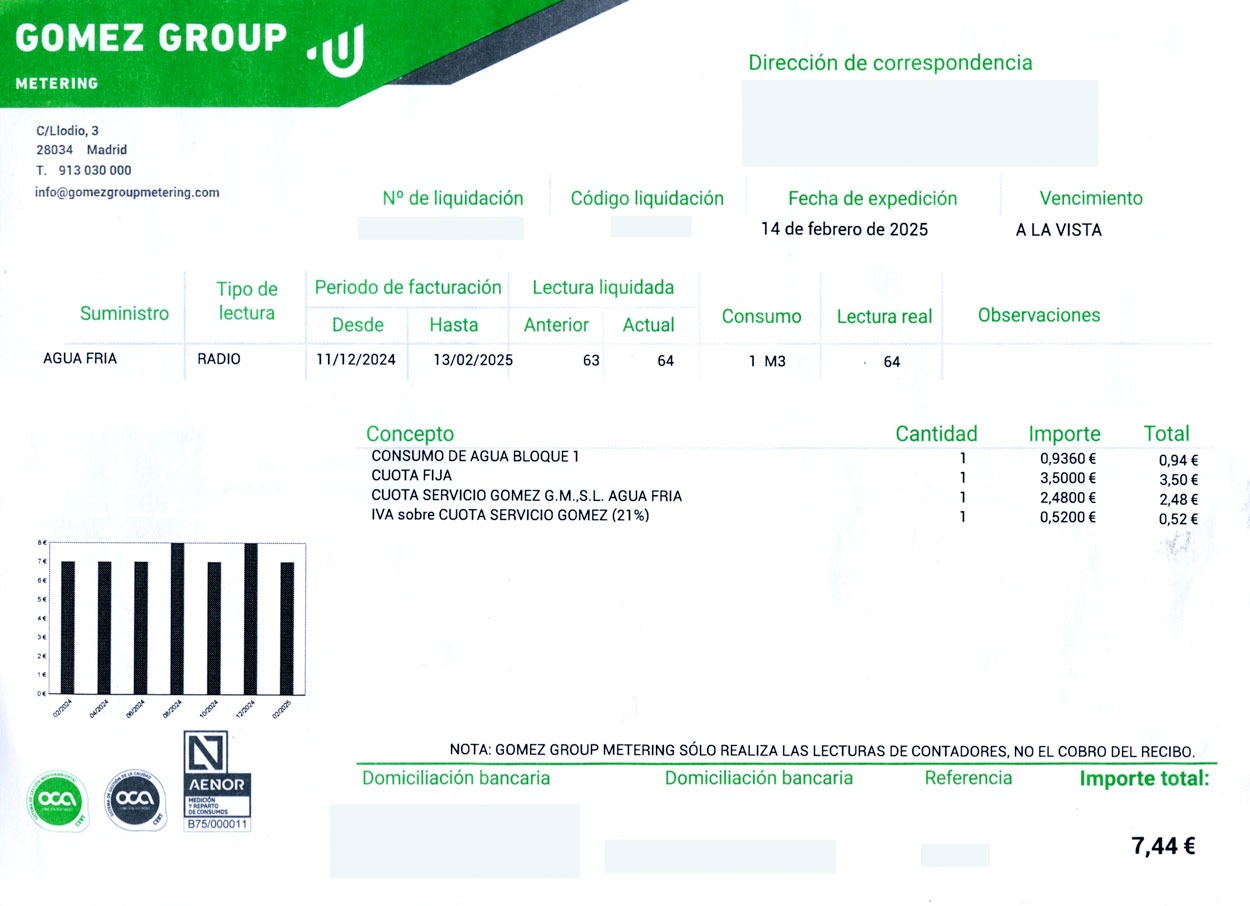Click the 'Tipo de lectura' column header
The height and width of the screenshot is (906, 1250).
click(247, 301)
